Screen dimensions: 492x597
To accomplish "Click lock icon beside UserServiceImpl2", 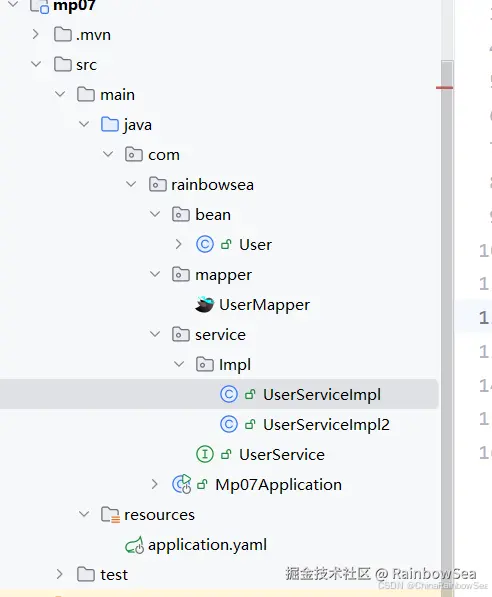I will 250,424.
